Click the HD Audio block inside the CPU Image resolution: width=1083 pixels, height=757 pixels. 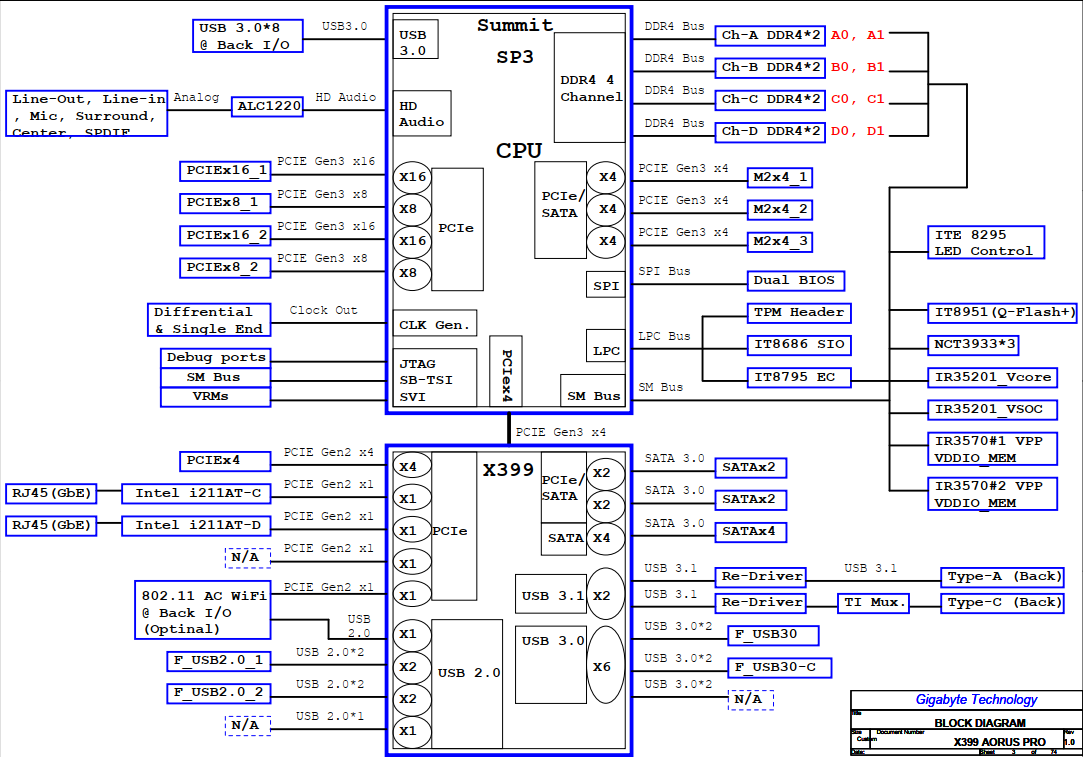pyautogui.click(x=422, y=113)
